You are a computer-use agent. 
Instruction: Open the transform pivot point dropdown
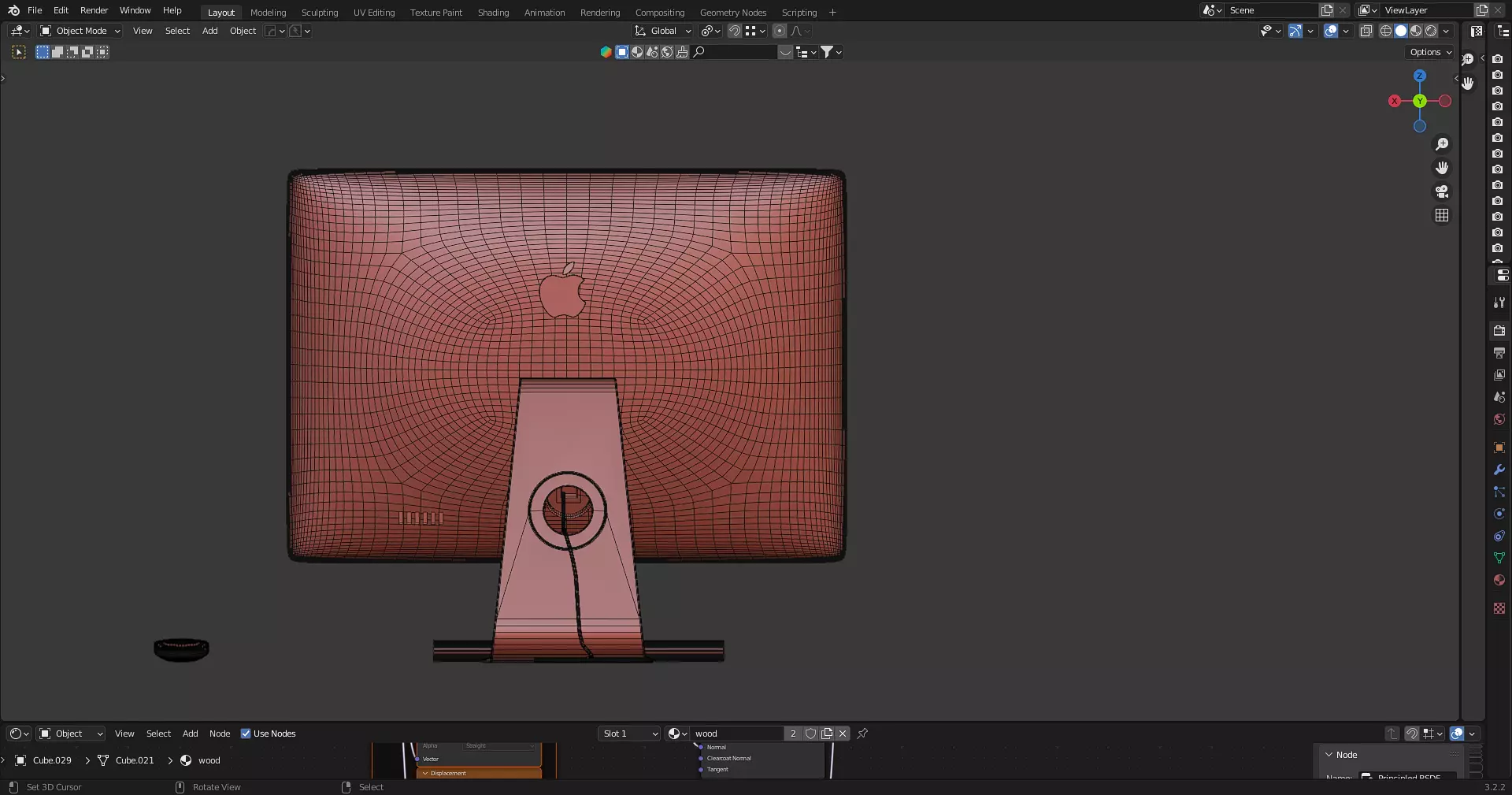[710, 31]
